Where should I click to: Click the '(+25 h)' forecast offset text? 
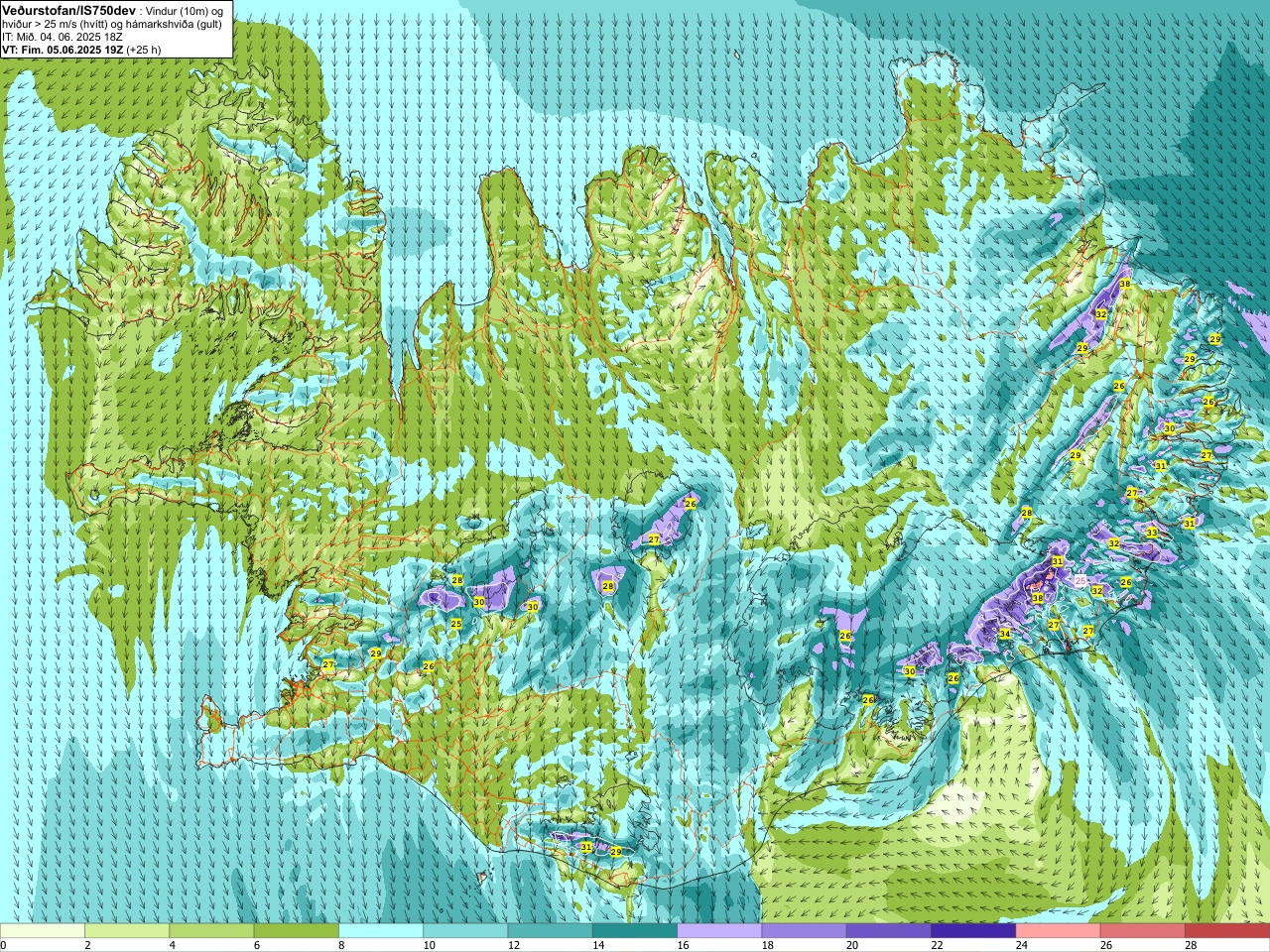tap(143, 50)
